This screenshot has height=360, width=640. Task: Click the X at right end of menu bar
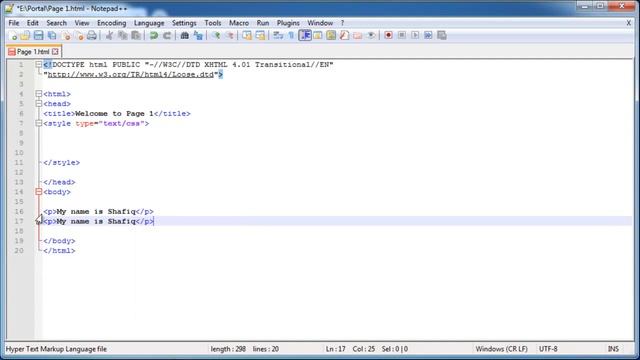click(x=629, y=23)
